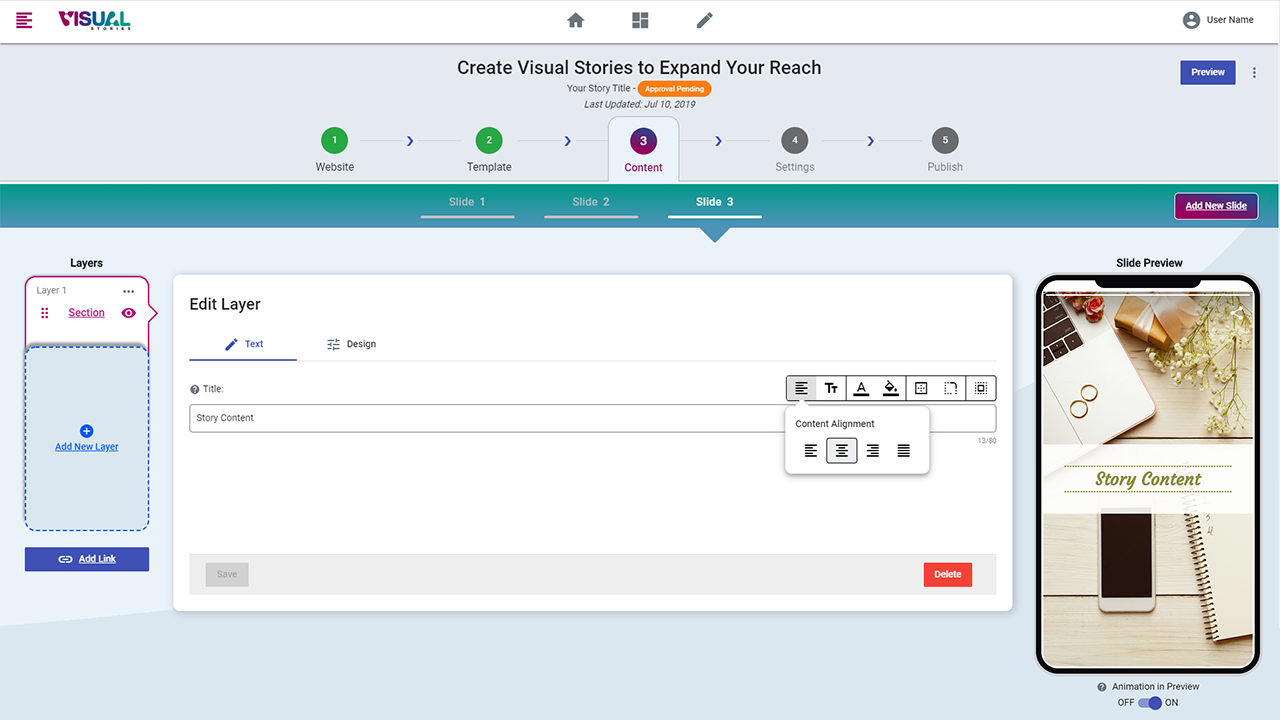The image size is (1280, 720).
Task: Click the red Delete button
Action: click(x=948, y=574)
